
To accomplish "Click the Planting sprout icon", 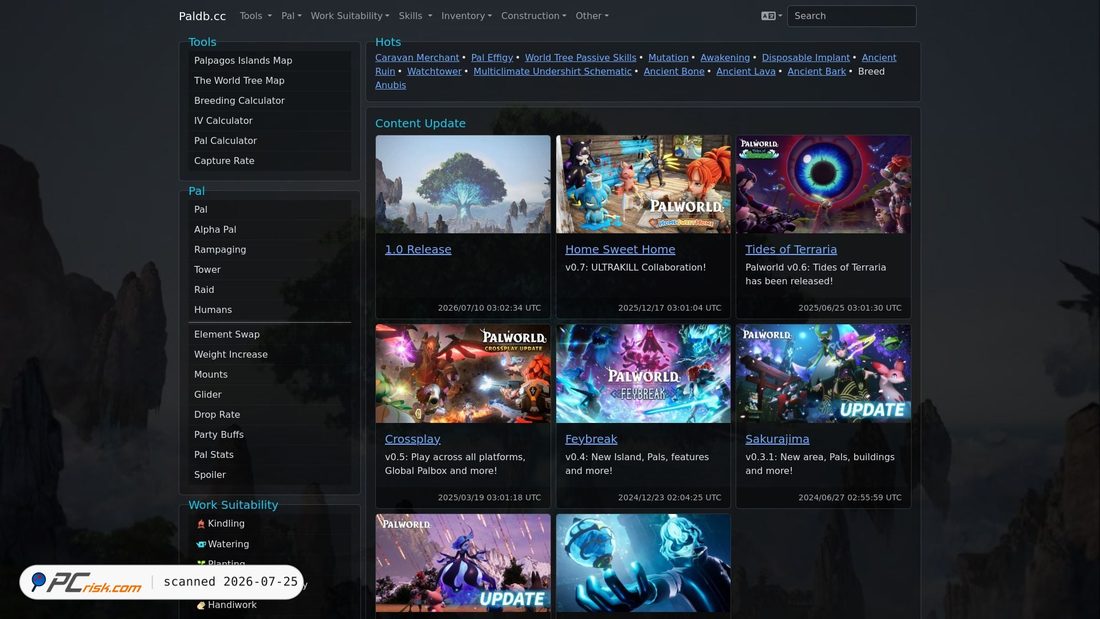I will point(201,563).
